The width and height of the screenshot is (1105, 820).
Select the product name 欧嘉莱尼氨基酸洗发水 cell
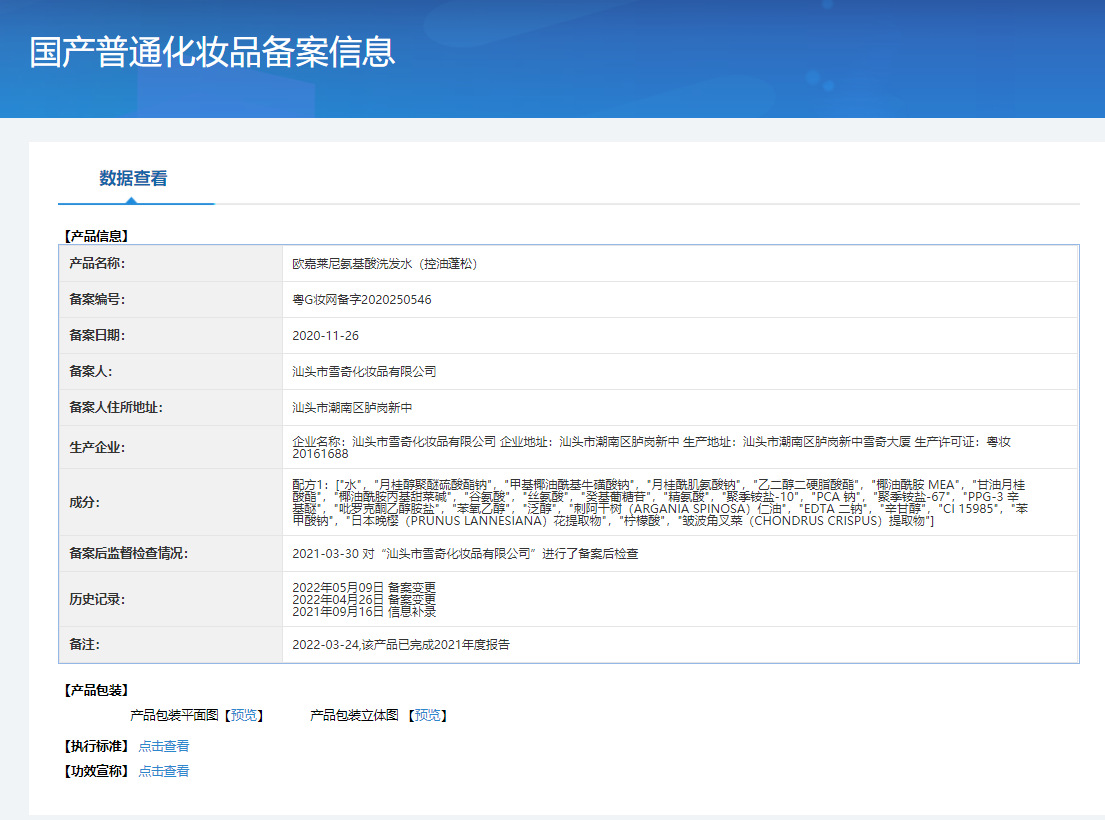[x=384, y=264]
